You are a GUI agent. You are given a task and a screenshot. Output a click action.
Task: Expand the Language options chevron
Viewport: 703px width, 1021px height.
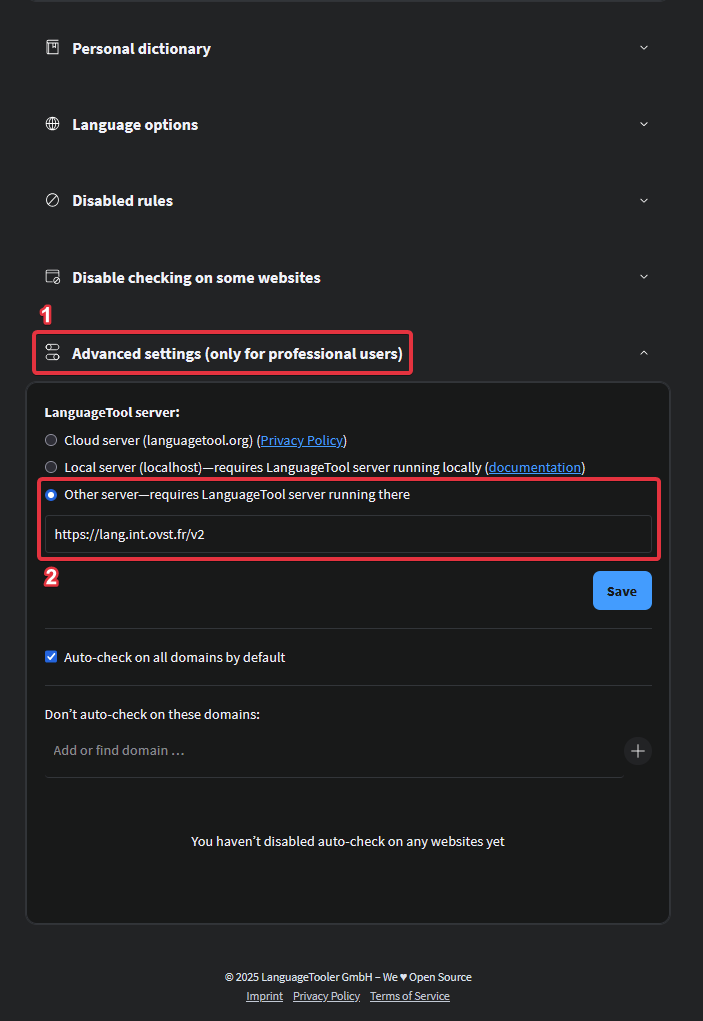(644, 124)
